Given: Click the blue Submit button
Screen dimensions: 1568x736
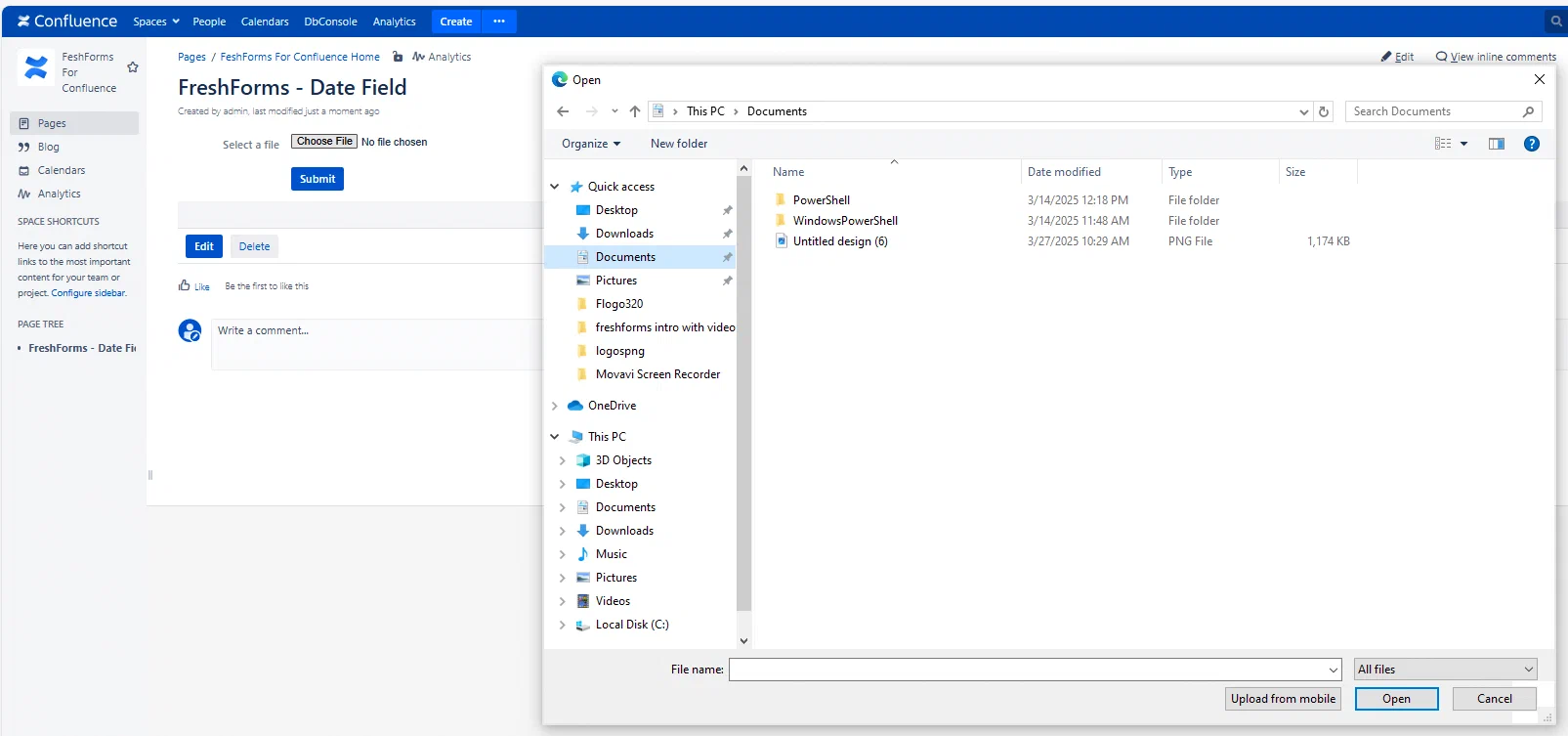Looking at the screenshot, I should 318,179.
